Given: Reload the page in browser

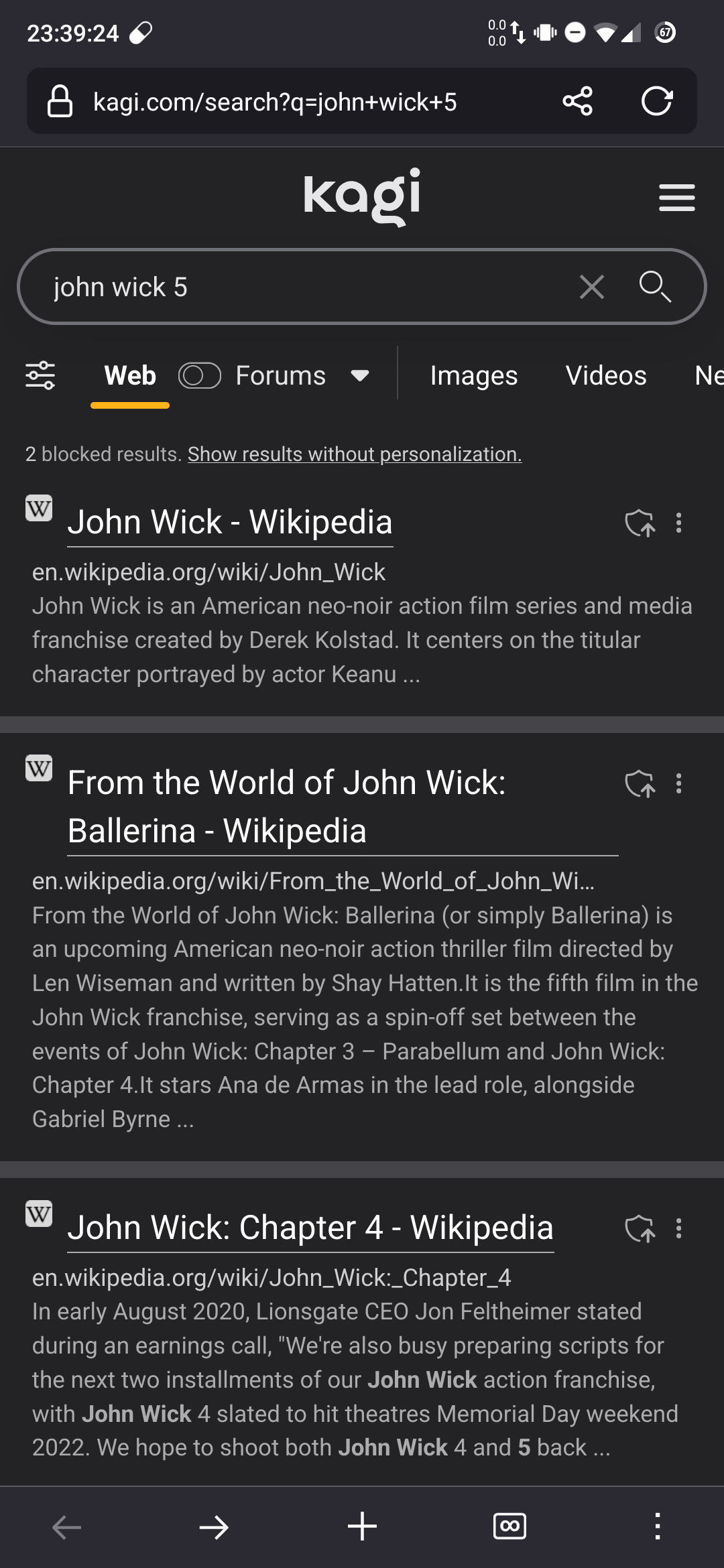Looking at the screenshot, I should (x=656, y=101).
